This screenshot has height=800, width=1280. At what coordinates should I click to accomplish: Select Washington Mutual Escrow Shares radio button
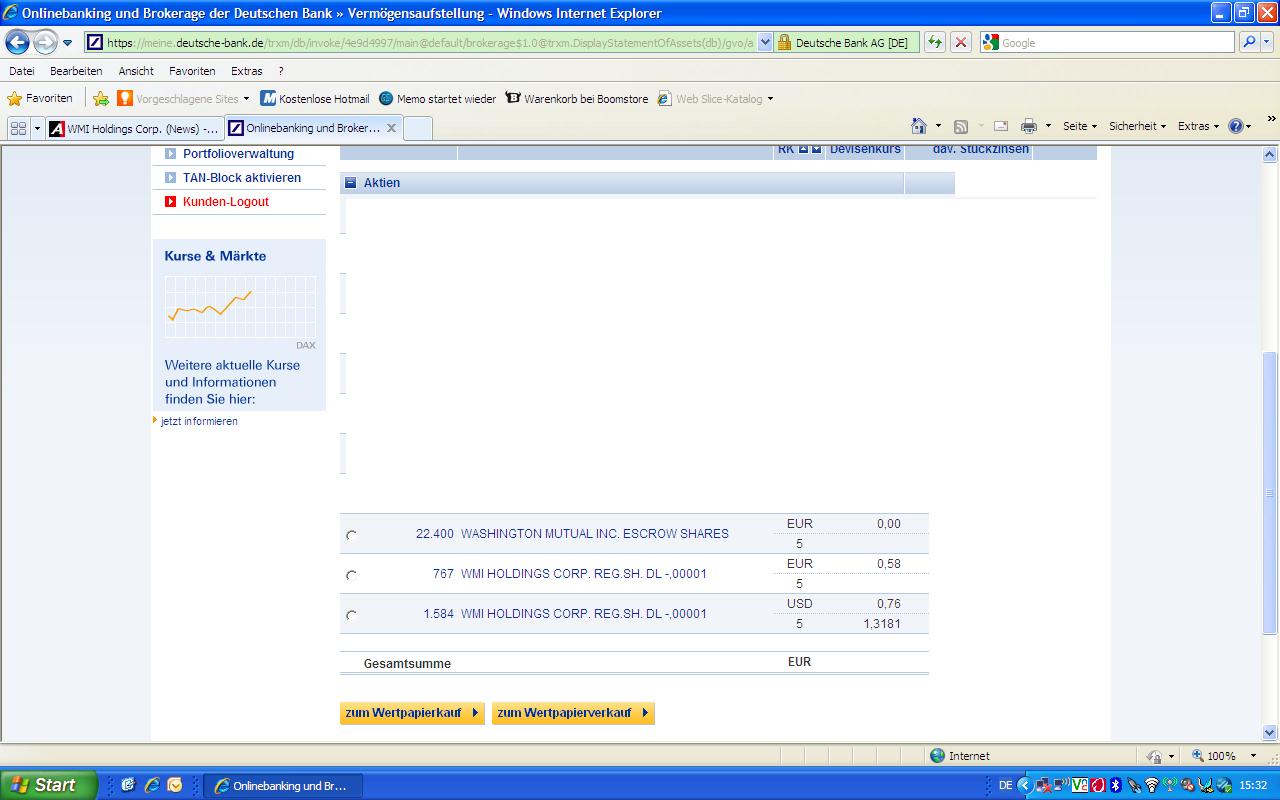351,535
